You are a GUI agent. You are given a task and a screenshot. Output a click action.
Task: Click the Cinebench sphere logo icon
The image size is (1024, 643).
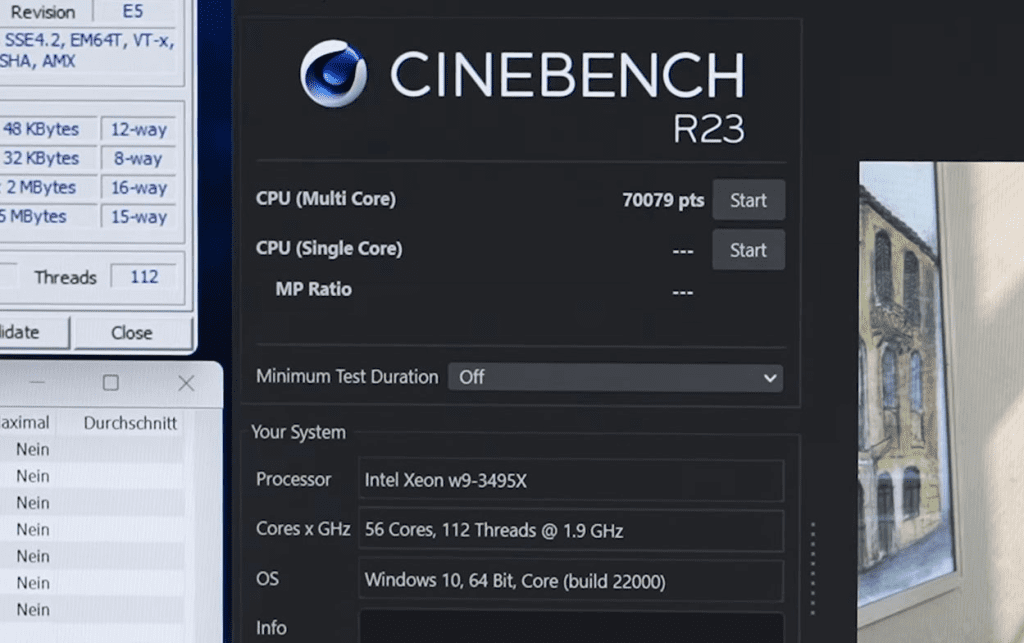[334, 74]
